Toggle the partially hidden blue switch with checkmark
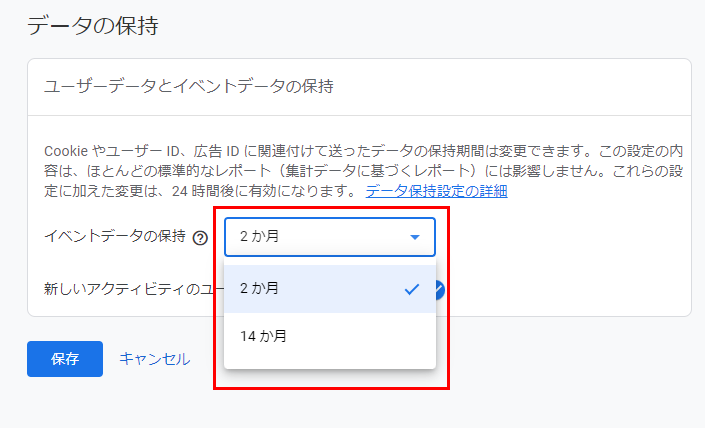Viewport: 705px width, 428px height. [x=440, y=290]
